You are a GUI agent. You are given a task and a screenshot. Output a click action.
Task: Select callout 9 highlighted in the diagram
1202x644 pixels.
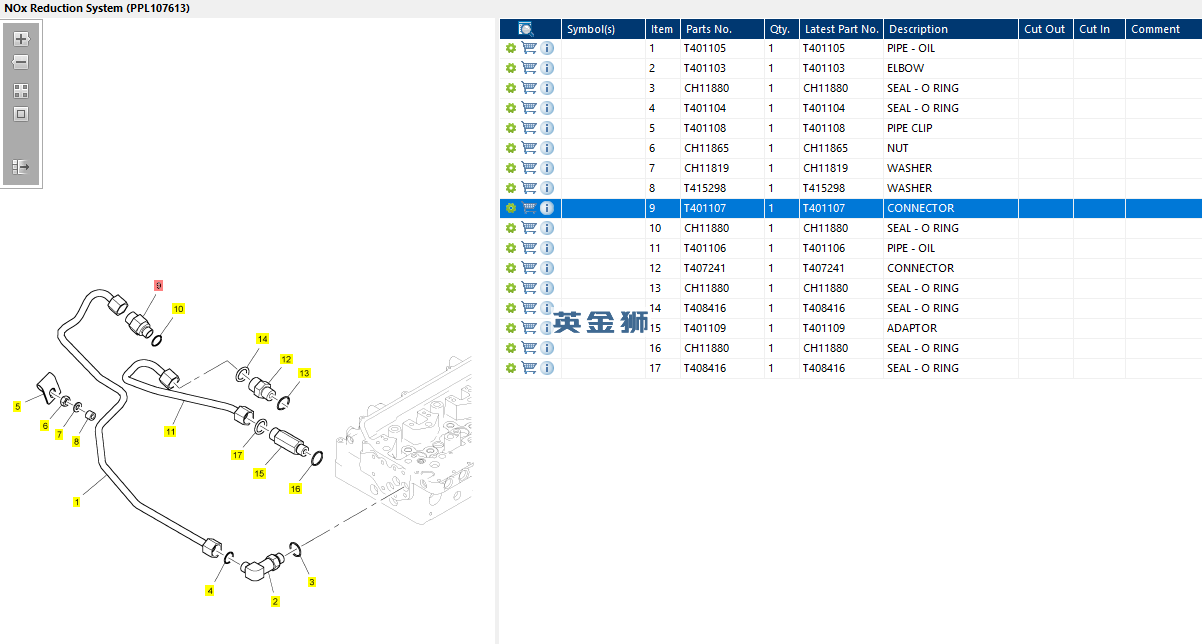[158, 285]
